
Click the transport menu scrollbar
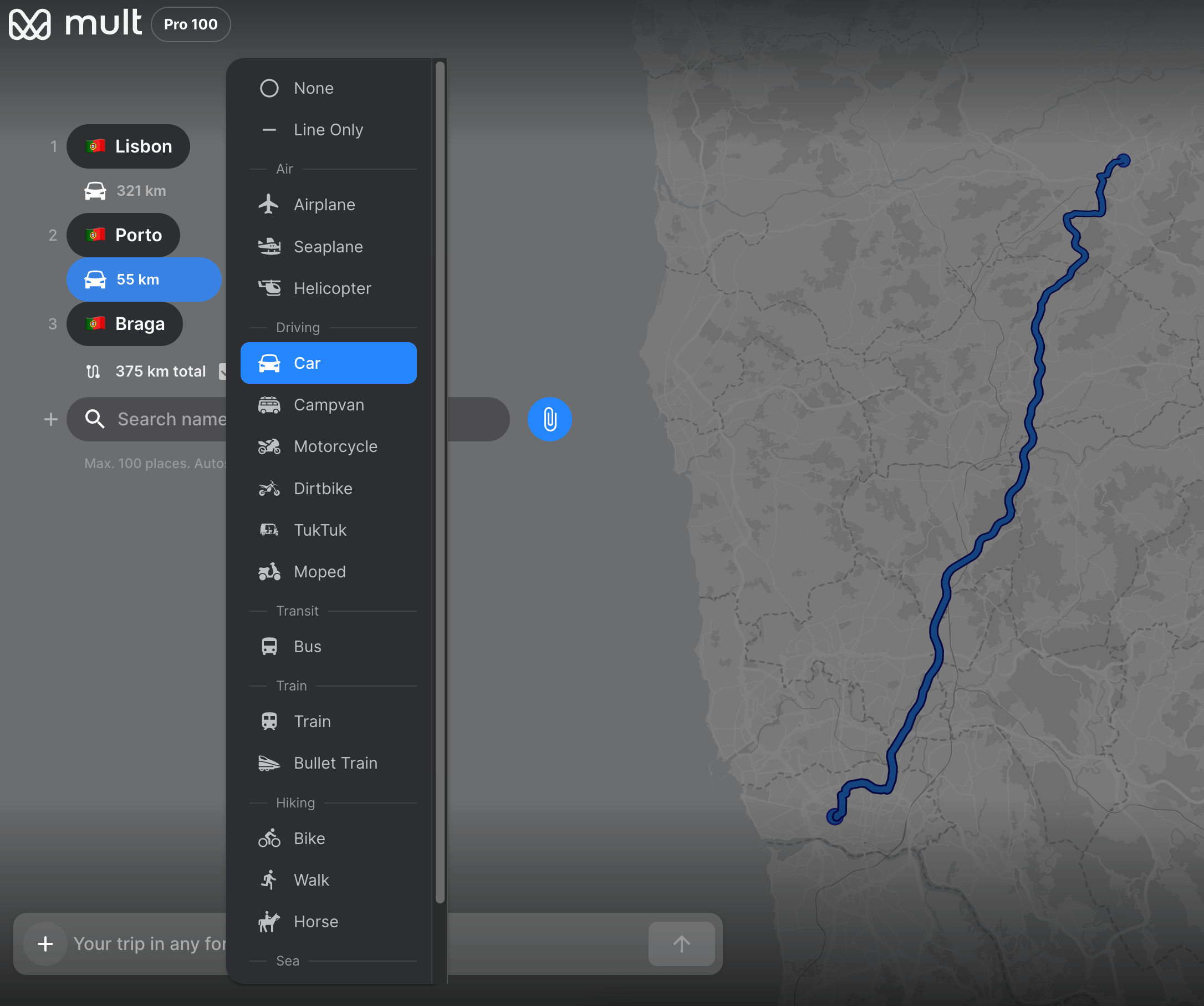coord(440,482)
